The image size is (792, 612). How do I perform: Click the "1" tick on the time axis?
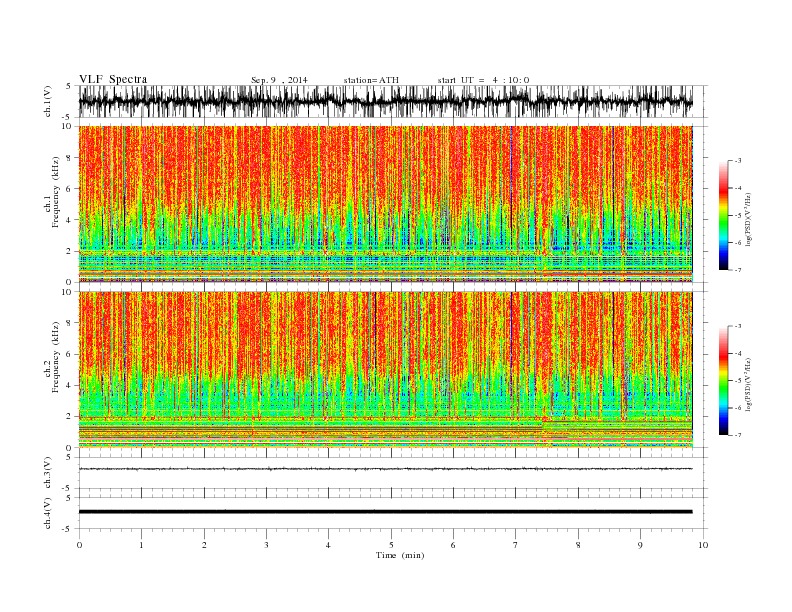coord(141,545)
